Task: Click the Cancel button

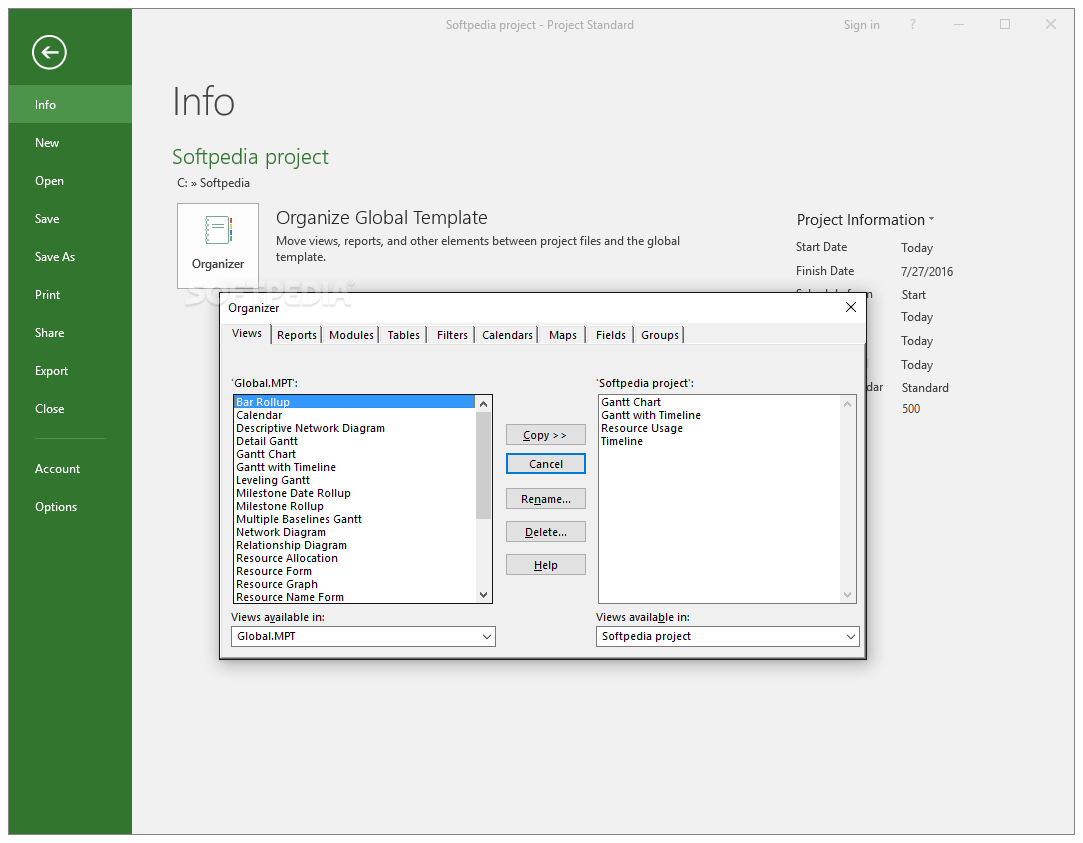Action: pos(546,464)
